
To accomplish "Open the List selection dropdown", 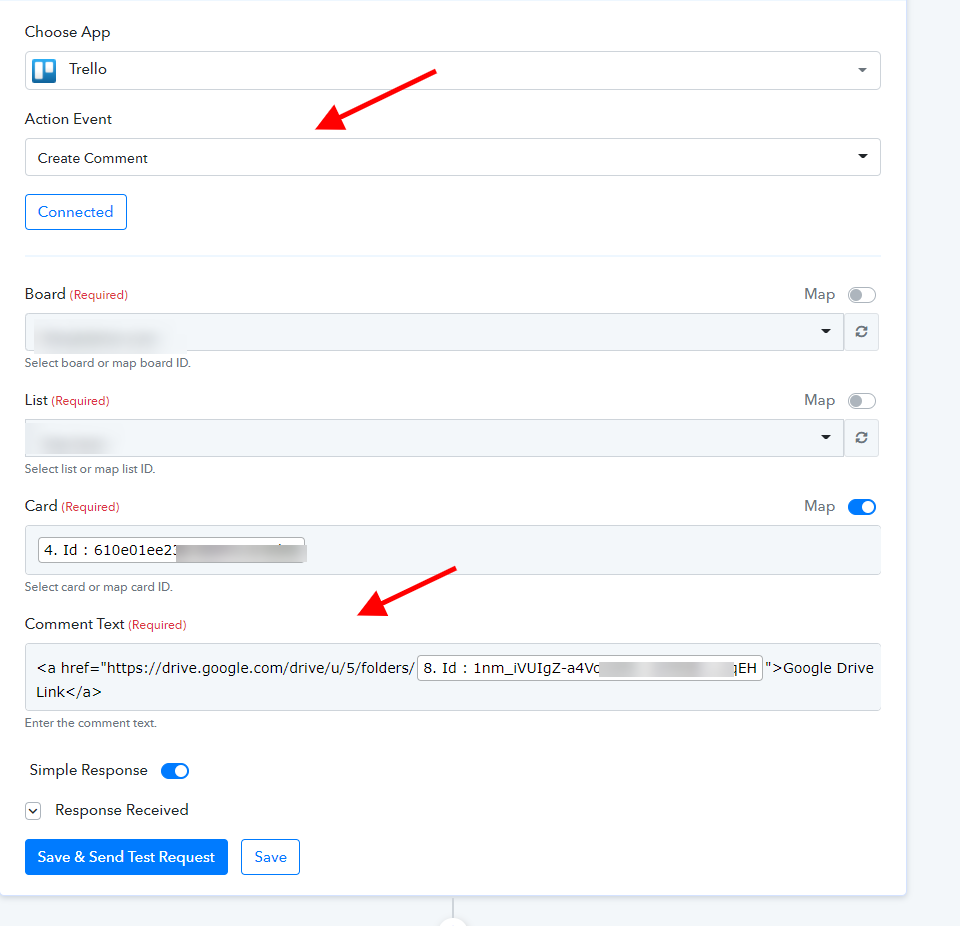I will [x=434, y=438].
